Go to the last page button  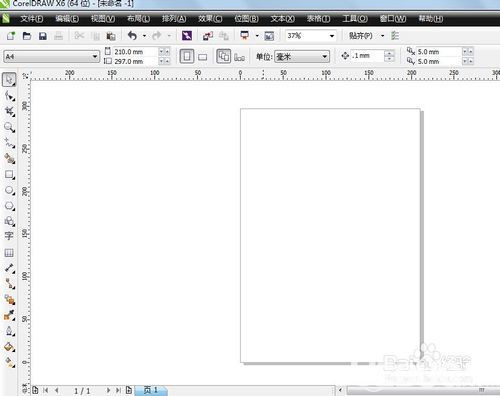(x=118, y=390)
